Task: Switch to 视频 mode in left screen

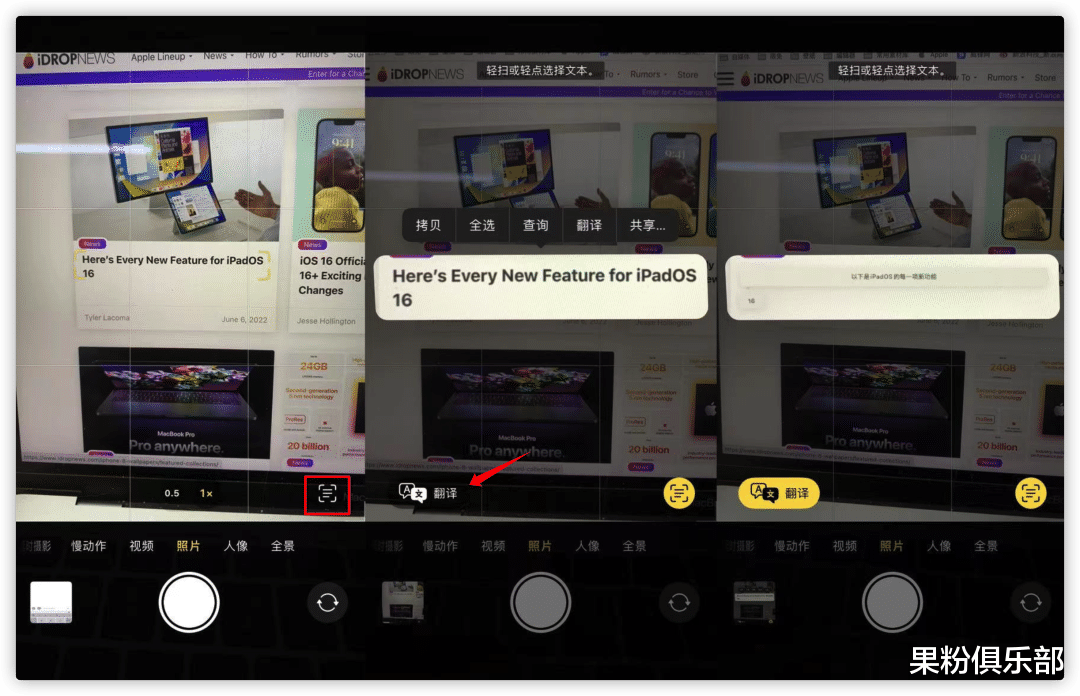Action: 141,546
